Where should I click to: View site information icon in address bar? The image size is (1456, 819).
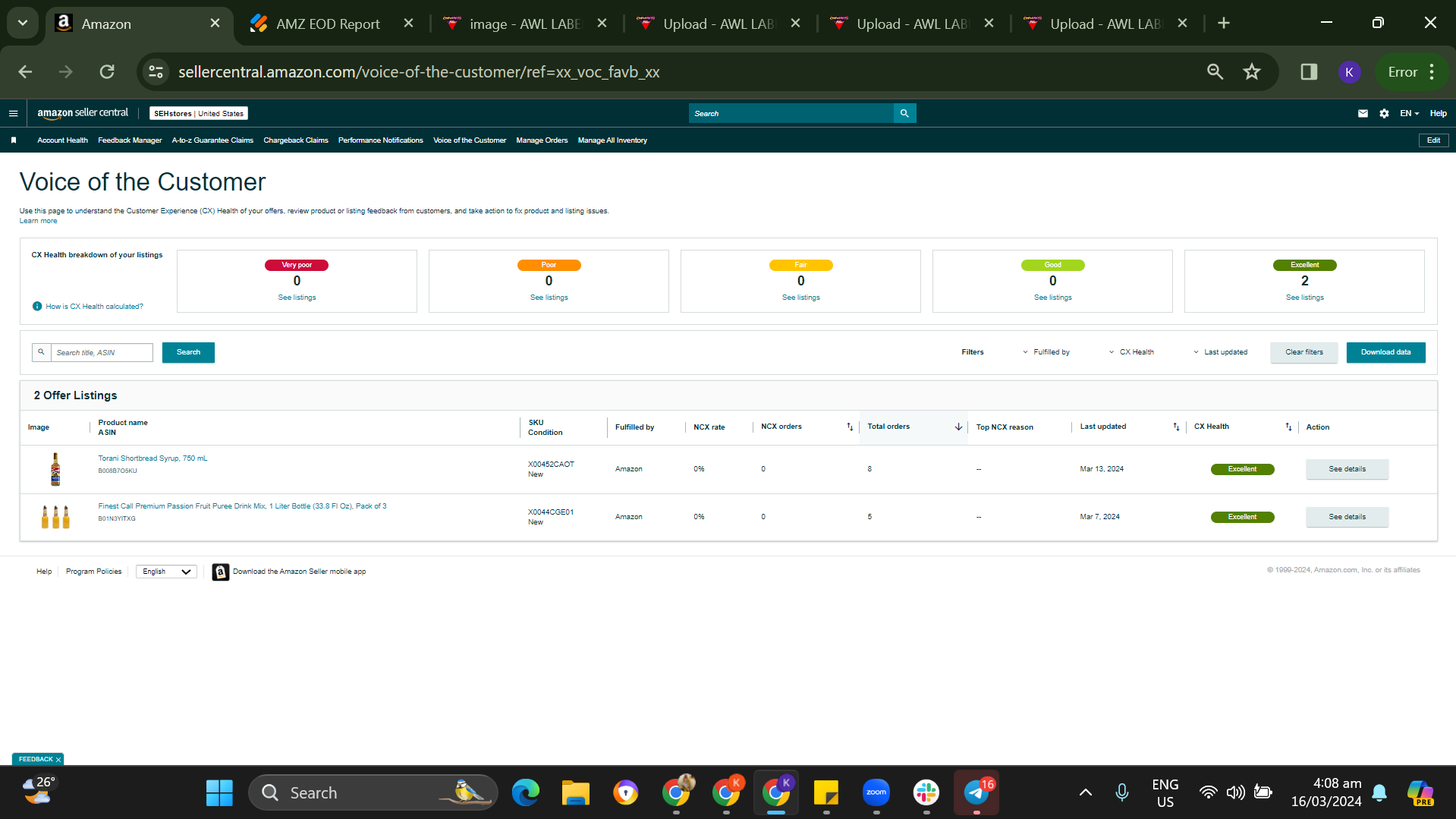156,72
